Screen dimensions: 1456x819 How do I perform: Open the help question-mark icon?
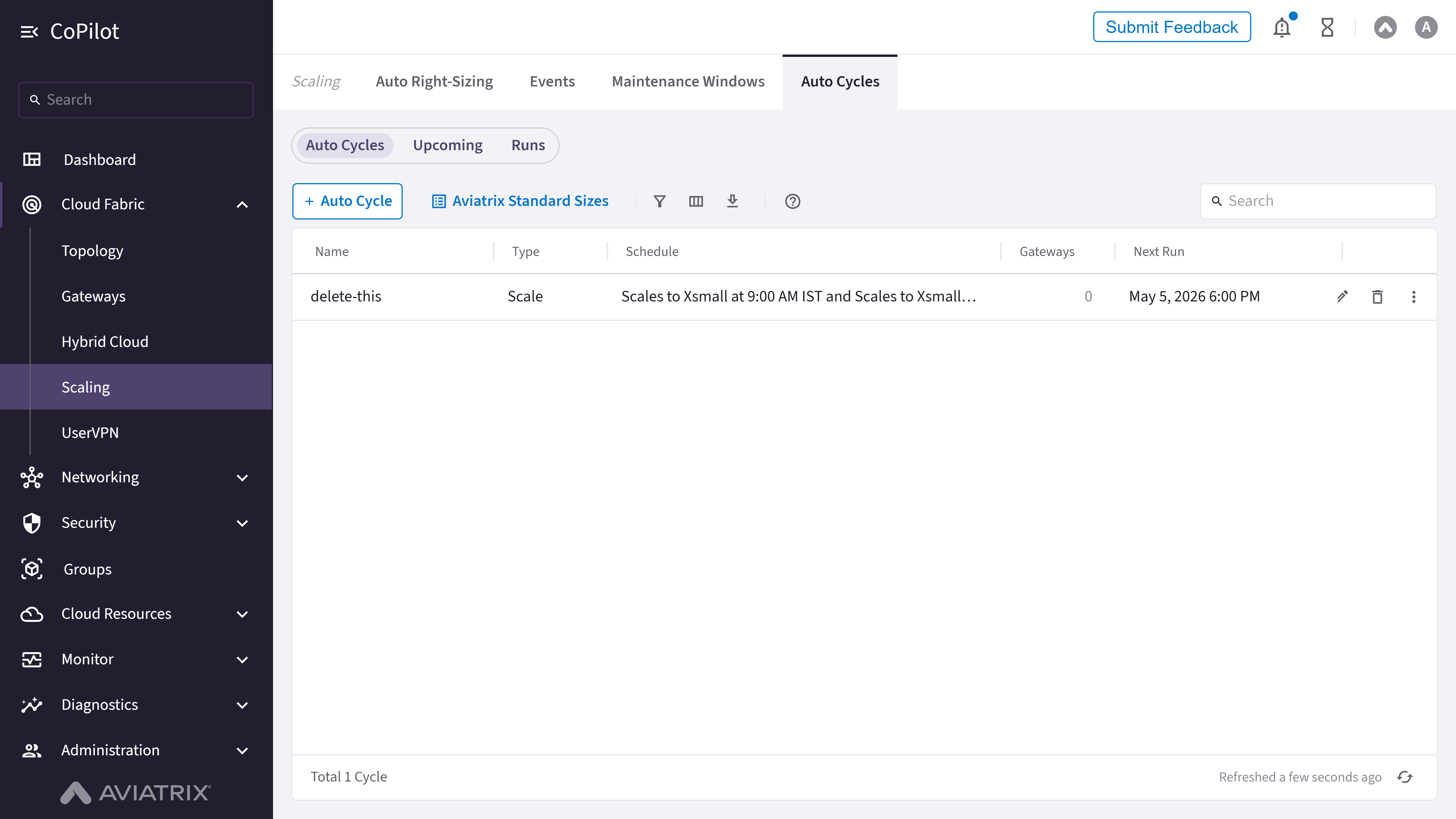(x=793, y=201)
